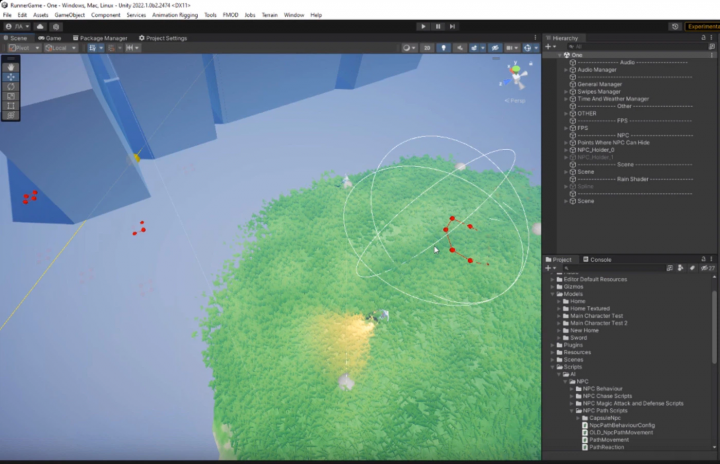720x464 pixels.
Task: Pause the game playback
Action: click(438, 27)
